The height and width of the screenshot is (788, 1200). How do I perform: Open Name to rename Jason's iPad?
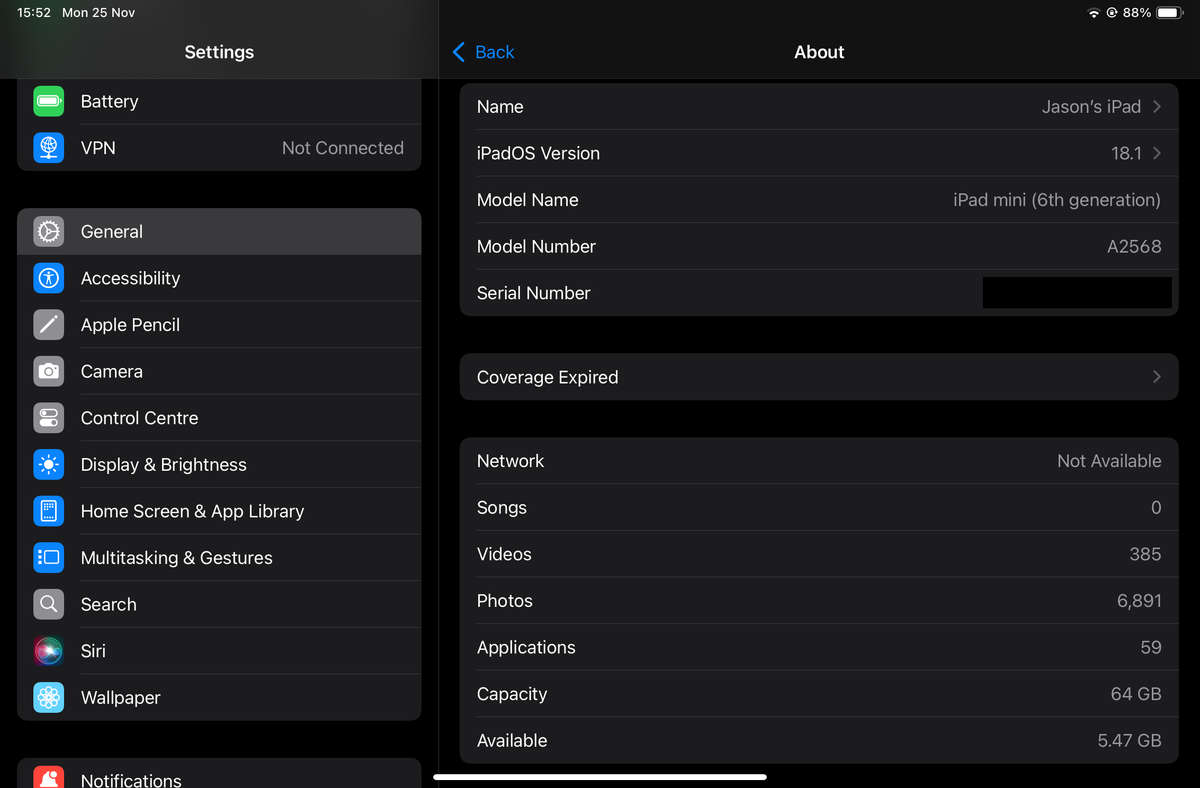tap(819, 106)
